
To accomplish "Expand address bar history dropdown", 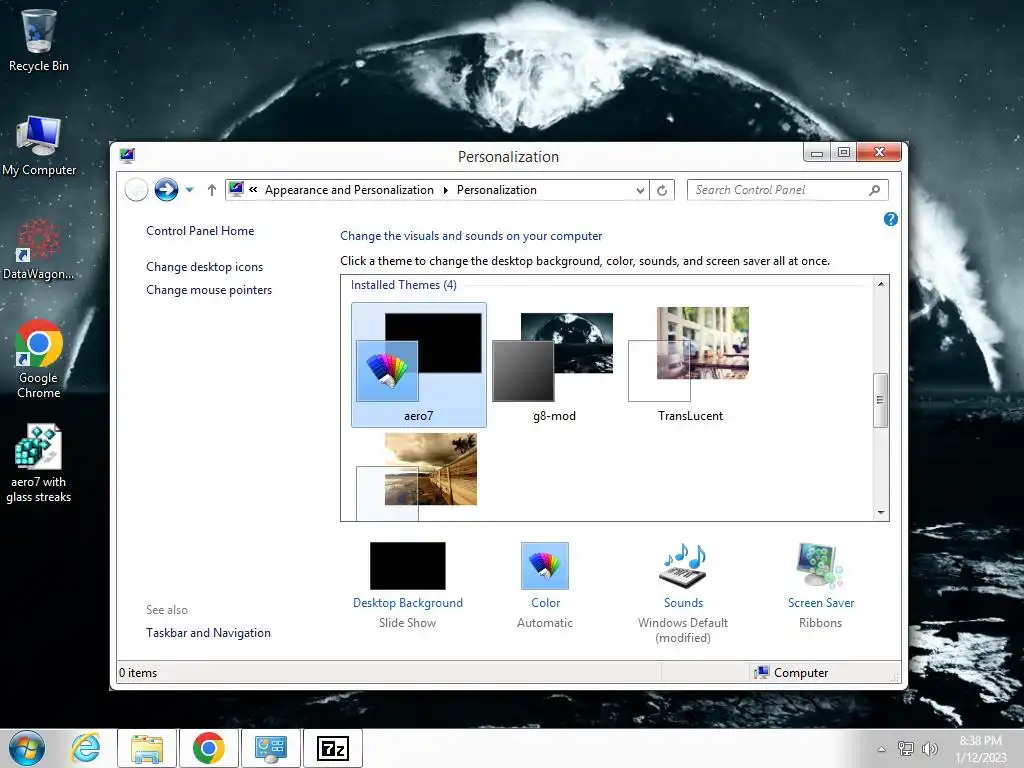I will 640,190.
